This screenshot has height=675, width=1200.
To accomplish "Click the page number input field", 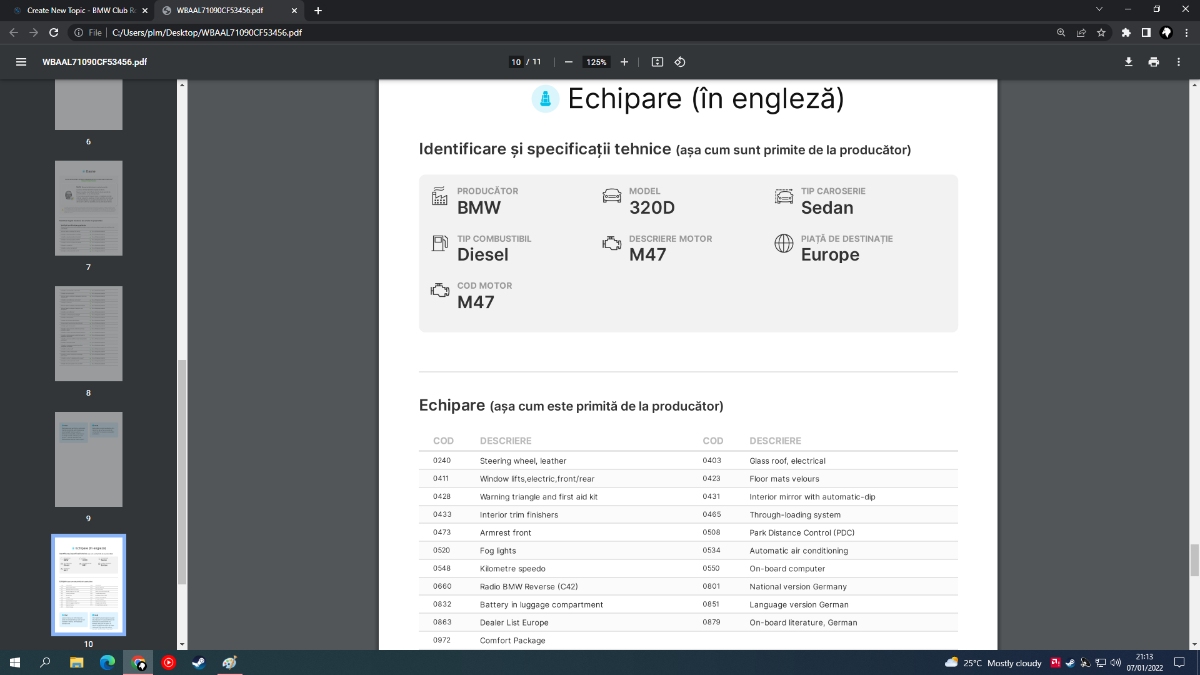I will [517, 62].
